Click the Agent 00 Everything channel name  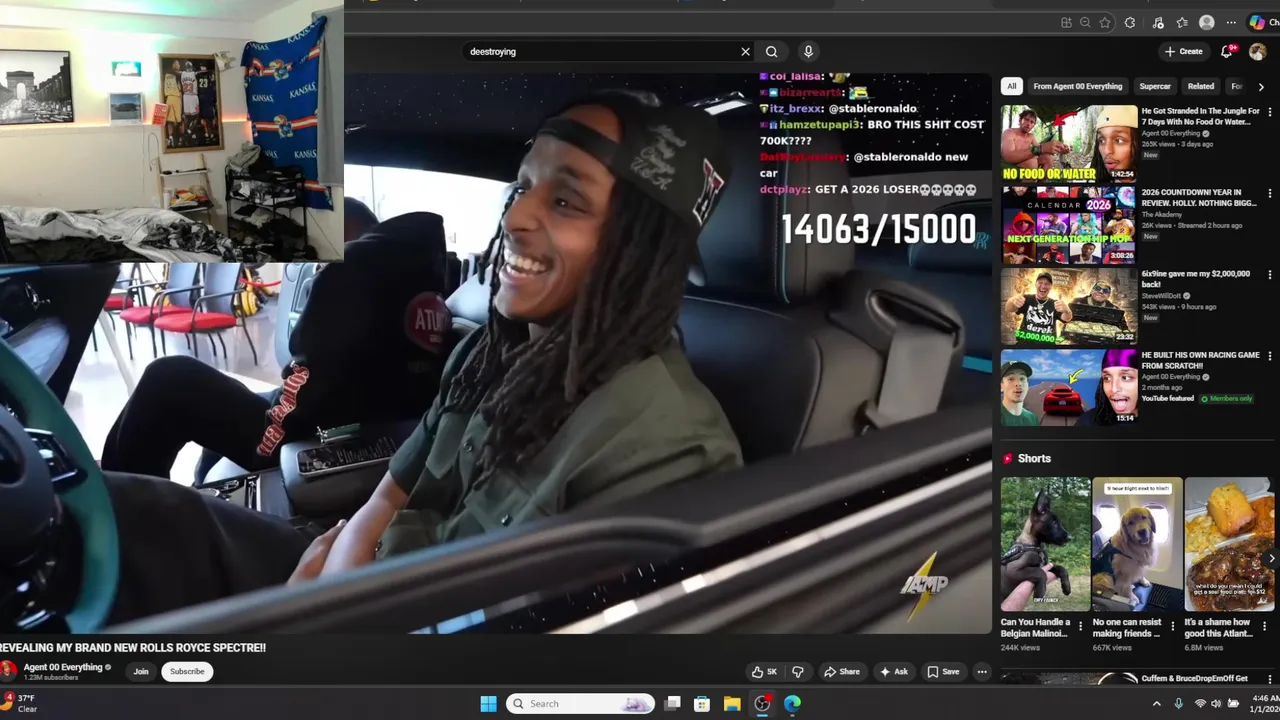pyautogui.click(x=63, y=667)
